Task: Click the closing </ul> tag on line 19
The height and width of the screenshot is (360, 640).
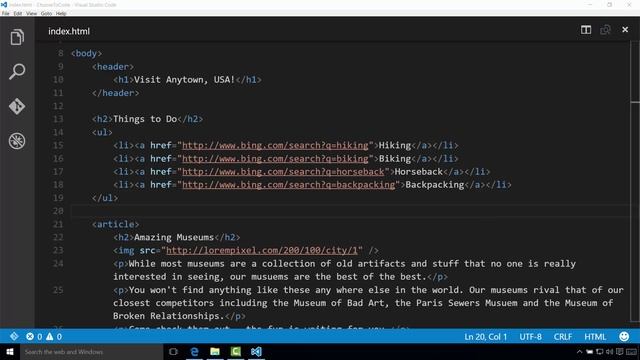Action: point(105,198)
